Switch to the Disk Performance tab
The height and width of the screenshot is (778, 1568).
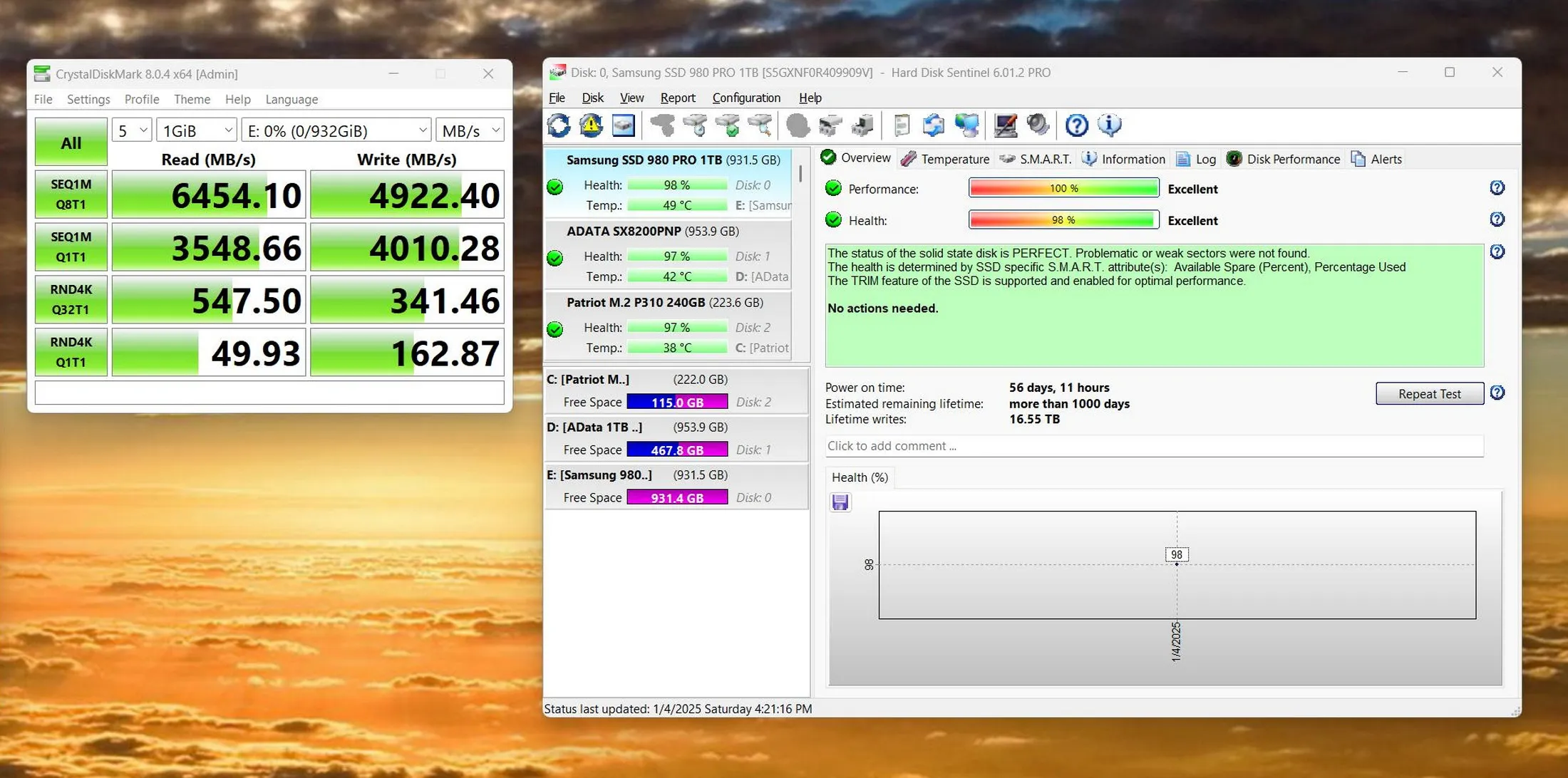[1283, 159]
